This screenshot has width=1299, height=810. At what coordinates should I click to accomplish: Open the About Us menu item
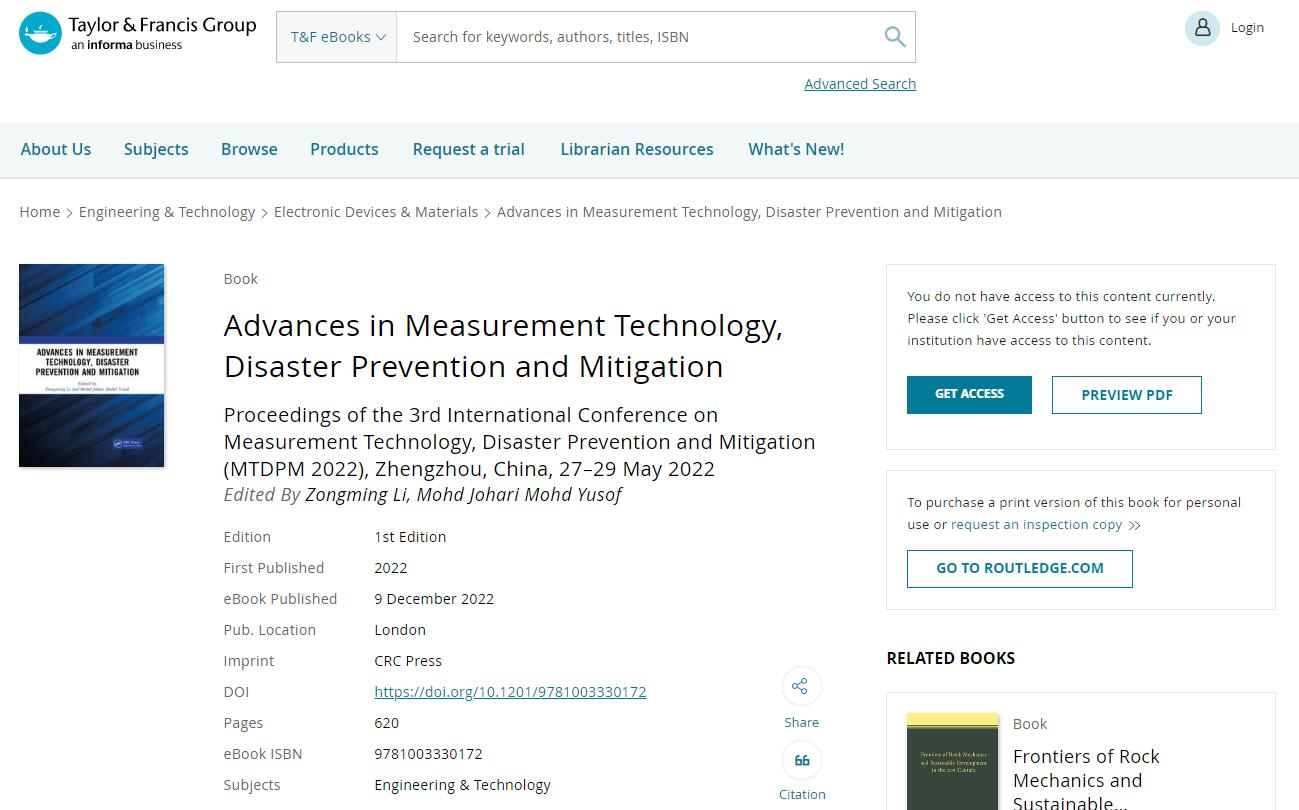pos(56,149)
